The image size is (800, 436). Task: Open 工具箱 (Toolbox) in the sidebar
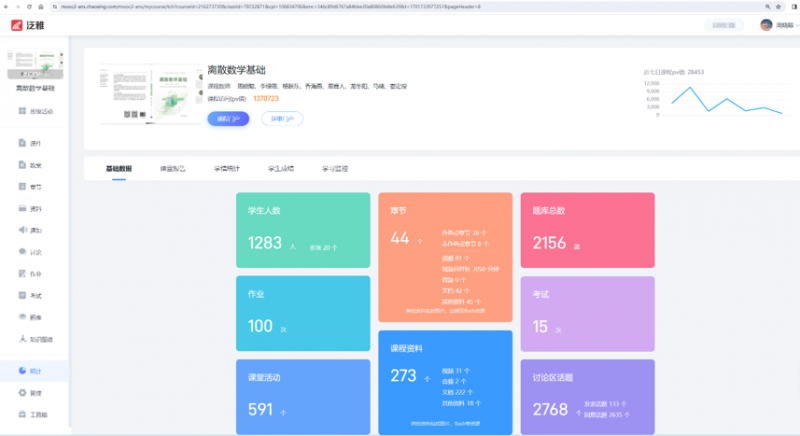click(x=22, y=414)
